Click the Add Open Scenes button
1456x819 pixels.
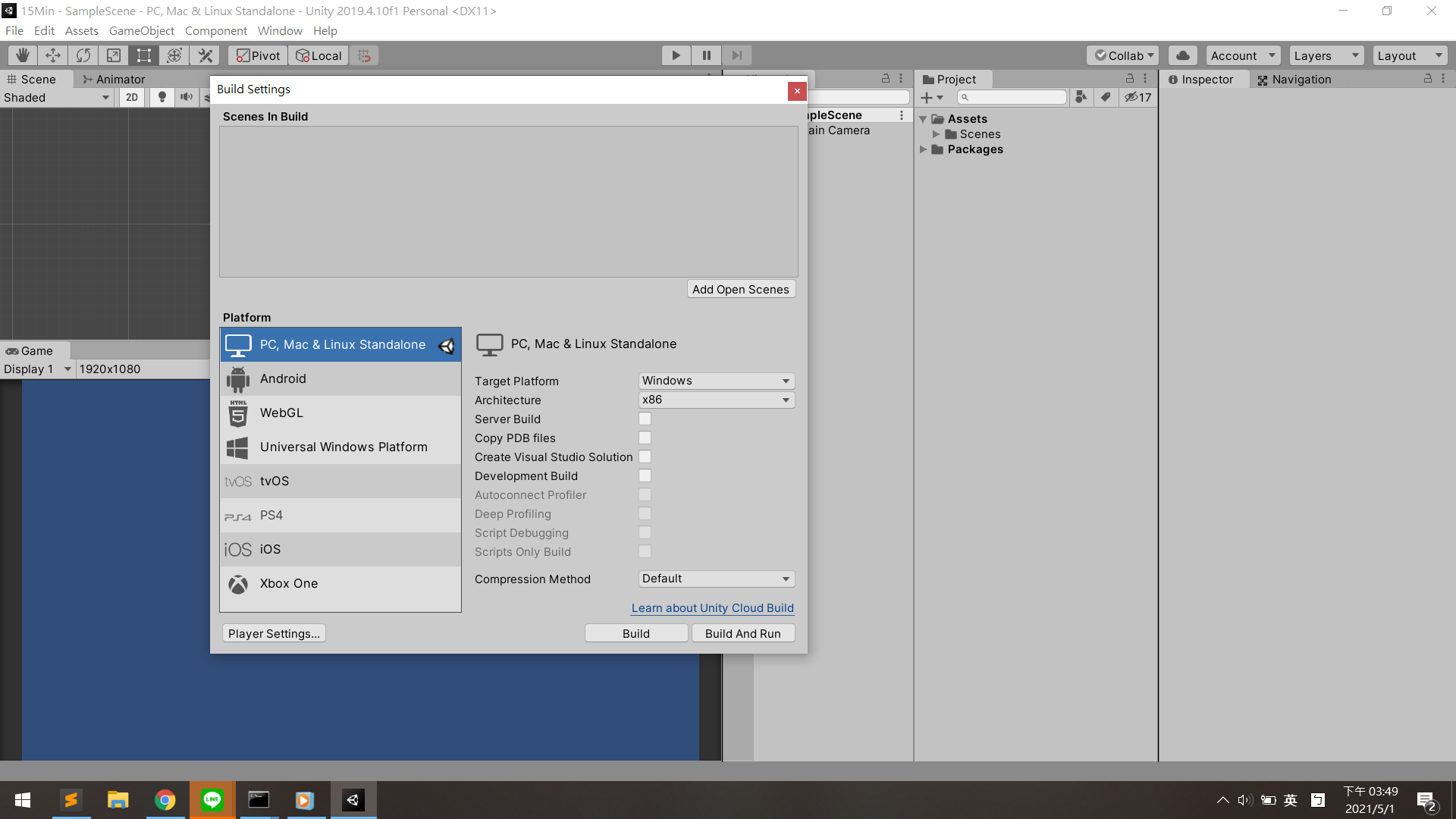(740, 289)
